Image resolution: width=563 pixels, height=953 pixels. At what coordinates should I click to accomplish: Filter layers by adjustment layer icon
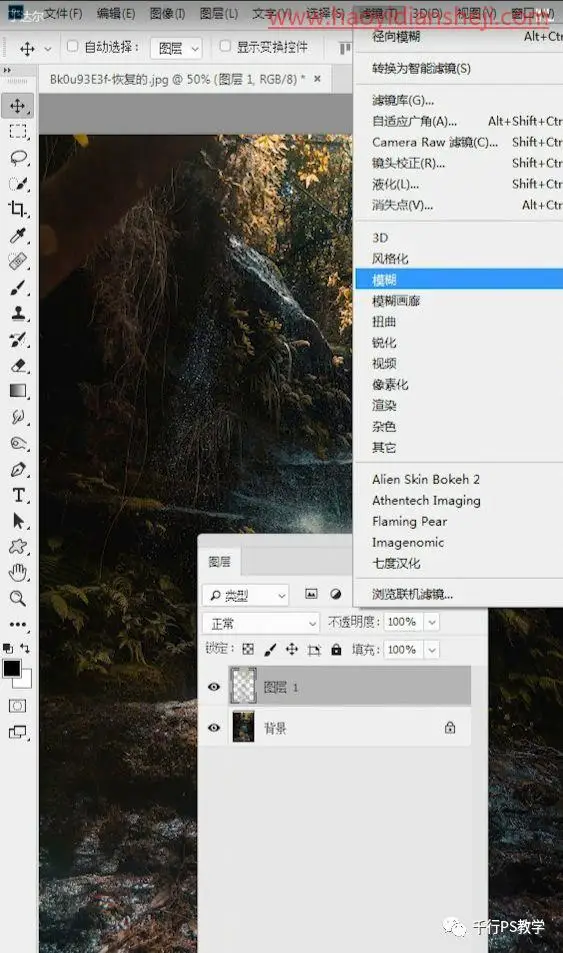pyautogui.click(x=336, y=594)
